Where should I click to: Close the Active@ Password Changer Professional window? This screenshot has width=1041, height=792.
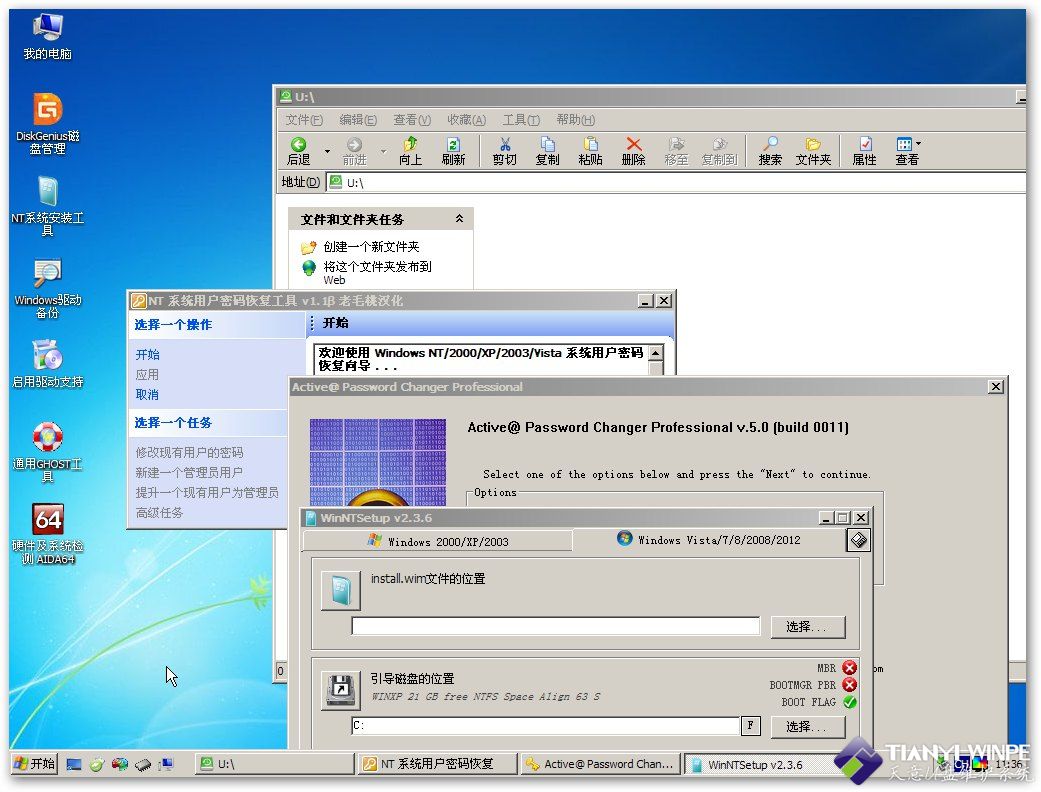tap(995, 386)
